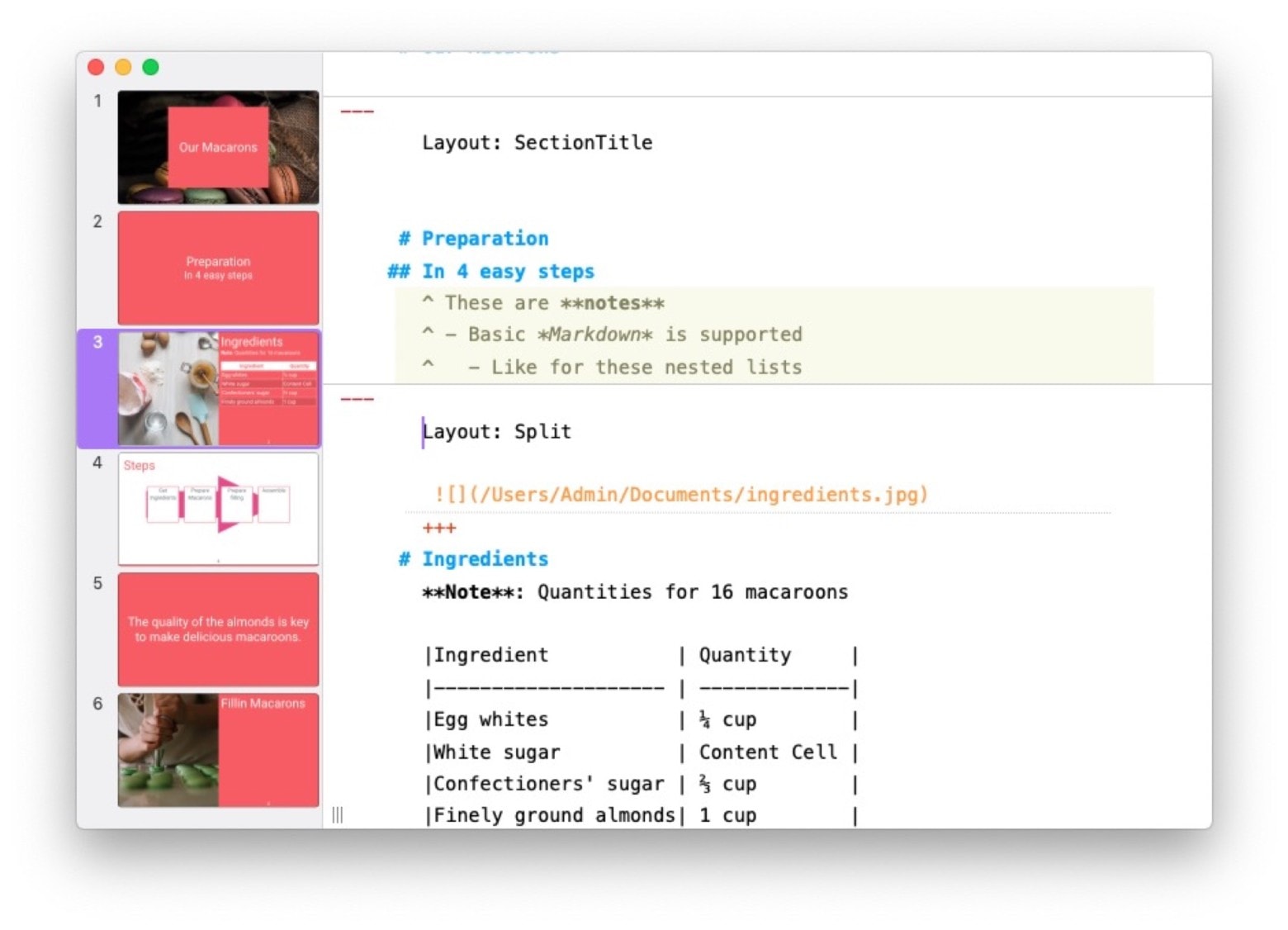This screenshot has height=930, width=1288.
Task: Click the '+++' slide split marker
Action: (x=438, y=528)
